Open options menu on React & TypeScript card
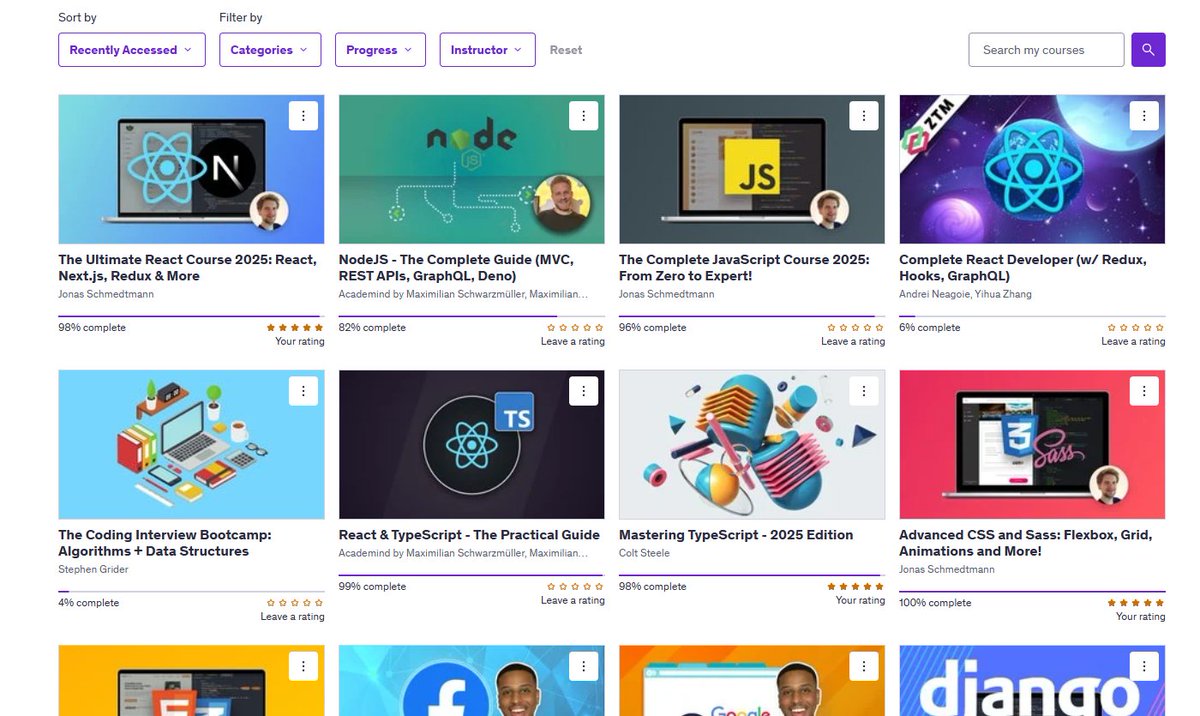The image size is (1200, 716). pyautogui.click(x=583, y=391)
